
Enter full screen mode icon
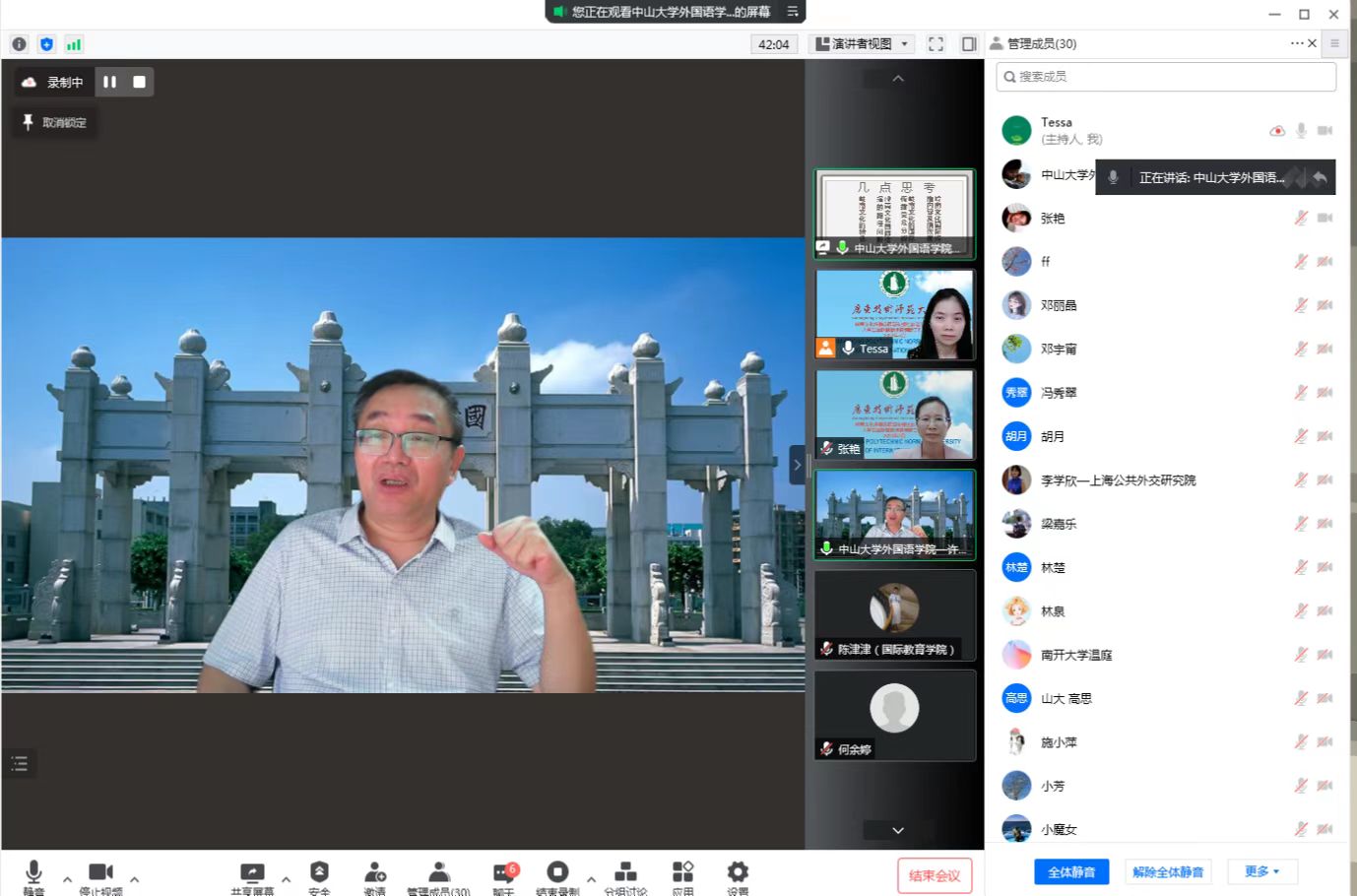click(x=936, y=44)
